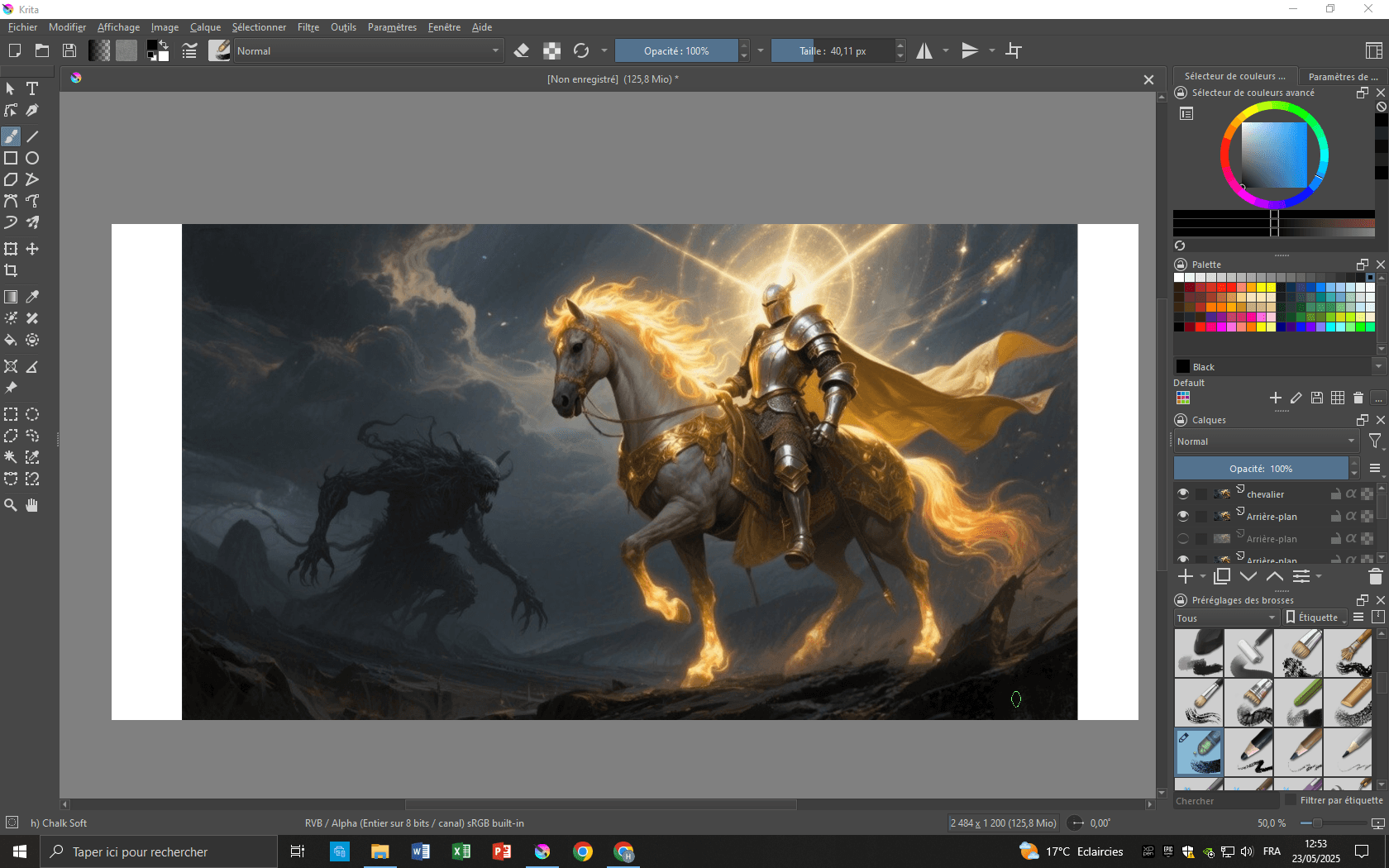Screen dimensions: 1389x868
Task: Open an existing file from toolbar
Action: [x=42, y=50]
